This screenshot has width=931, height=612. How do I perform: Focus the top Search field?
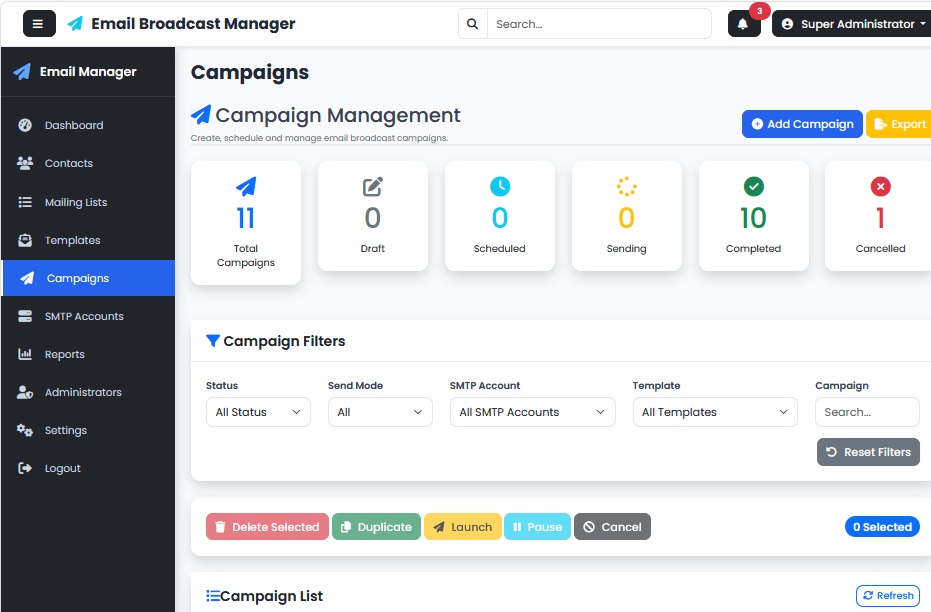click(x=599, y=24)
